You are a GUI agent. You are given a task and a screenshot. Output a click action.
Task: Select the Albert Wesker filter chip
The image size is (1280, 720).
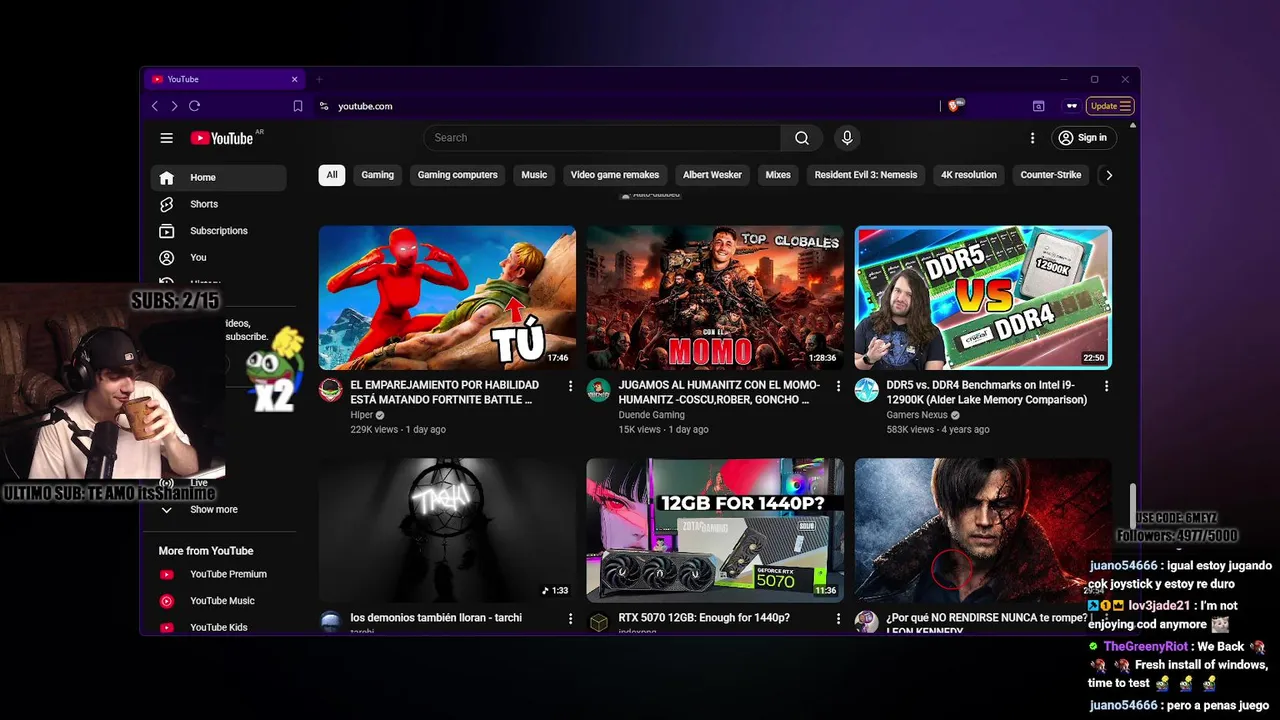click(712, 175)
